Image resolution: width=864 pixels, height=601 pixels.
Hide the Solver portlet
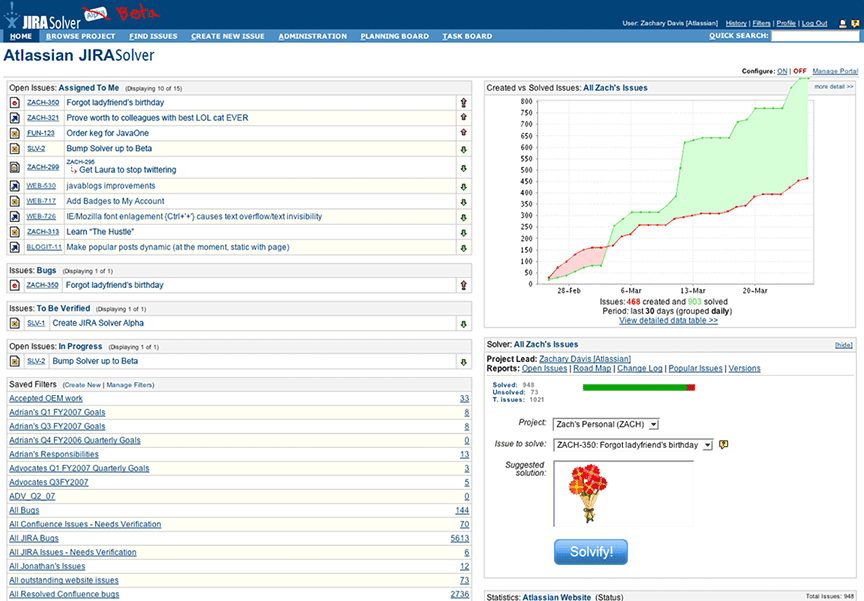click(844, 344)
